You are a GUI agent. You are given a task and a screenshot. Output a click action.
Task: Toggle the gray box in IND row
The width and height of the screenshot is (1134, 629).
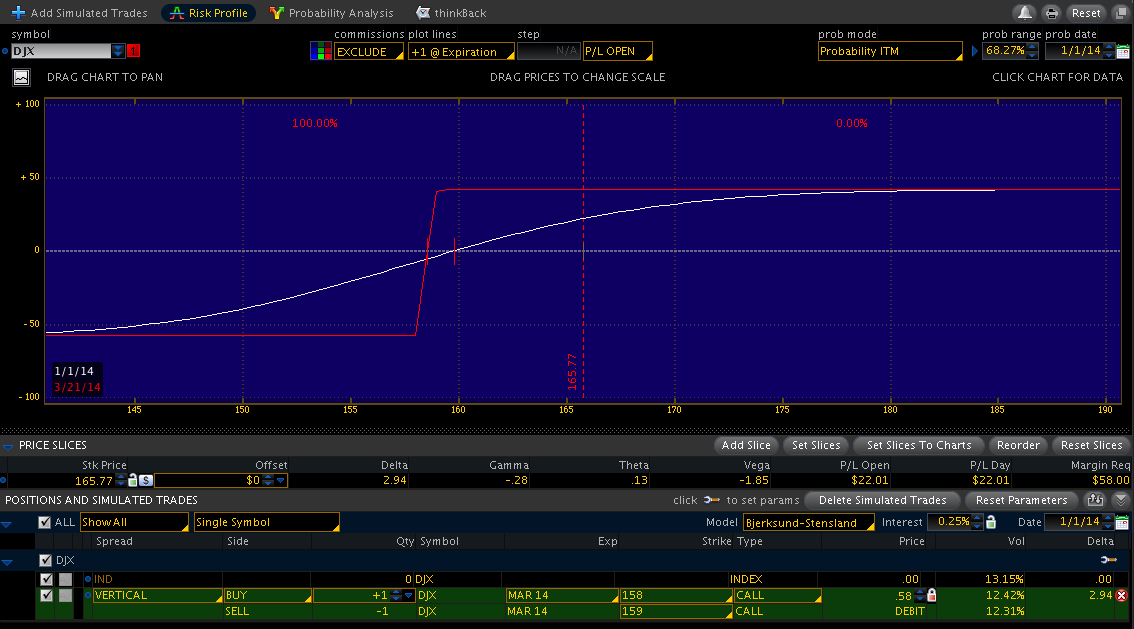click(x=65, y=579)
